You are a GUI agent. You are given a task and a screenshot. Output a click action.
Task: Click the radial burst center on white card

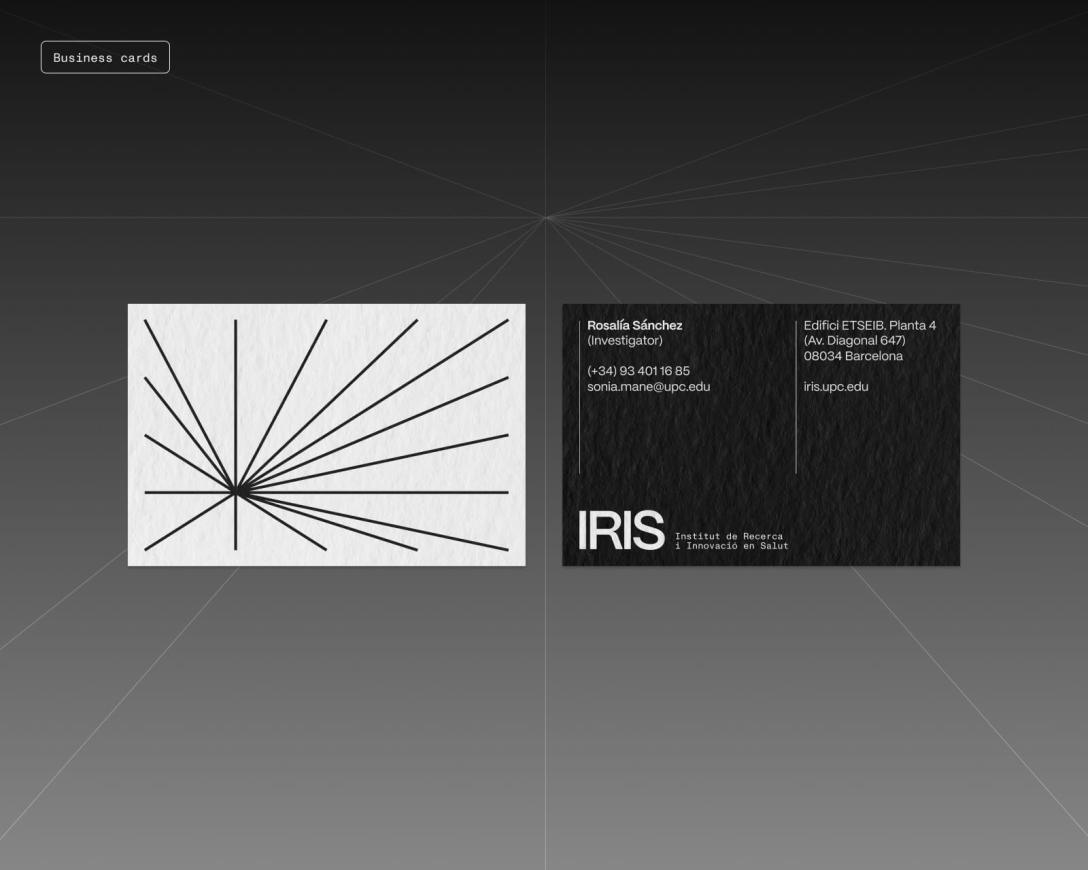coord(236,492)
